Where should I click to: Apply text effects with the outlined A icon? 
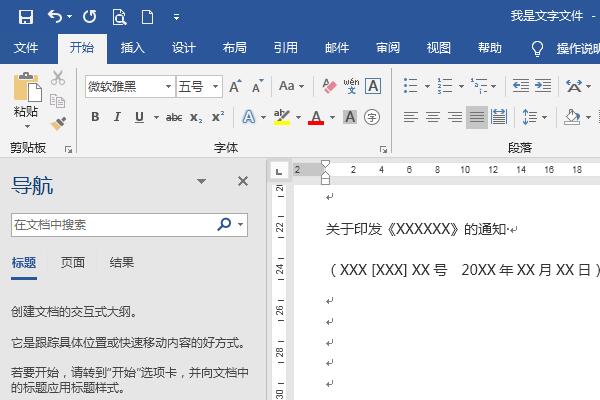point(249,117)
